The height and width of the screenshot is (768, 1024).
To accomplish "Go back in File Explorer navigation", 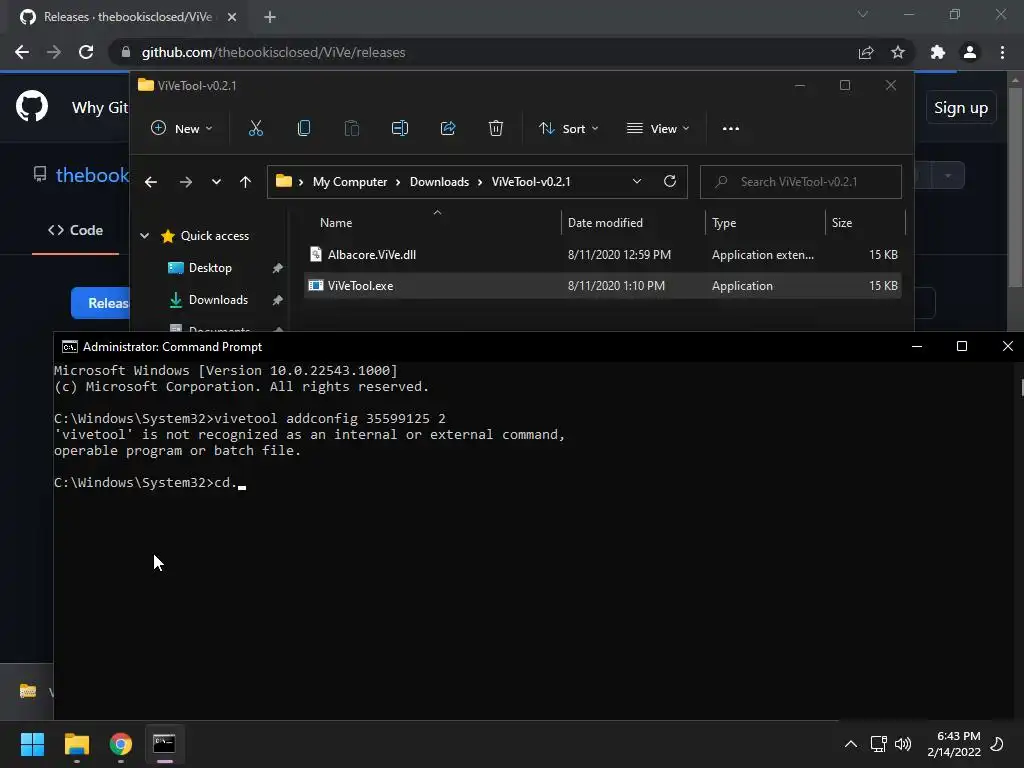I will tap(151, 182).
